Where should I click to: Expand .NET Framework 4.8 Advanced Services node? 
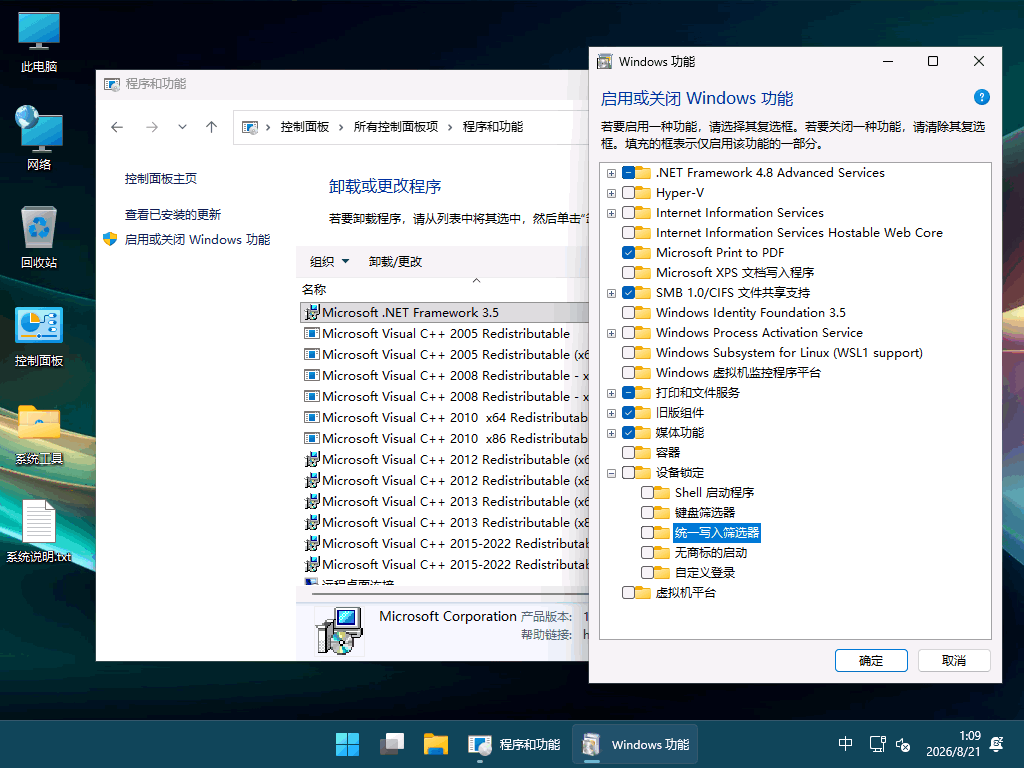pyautogui.click(x=611, y=173)
